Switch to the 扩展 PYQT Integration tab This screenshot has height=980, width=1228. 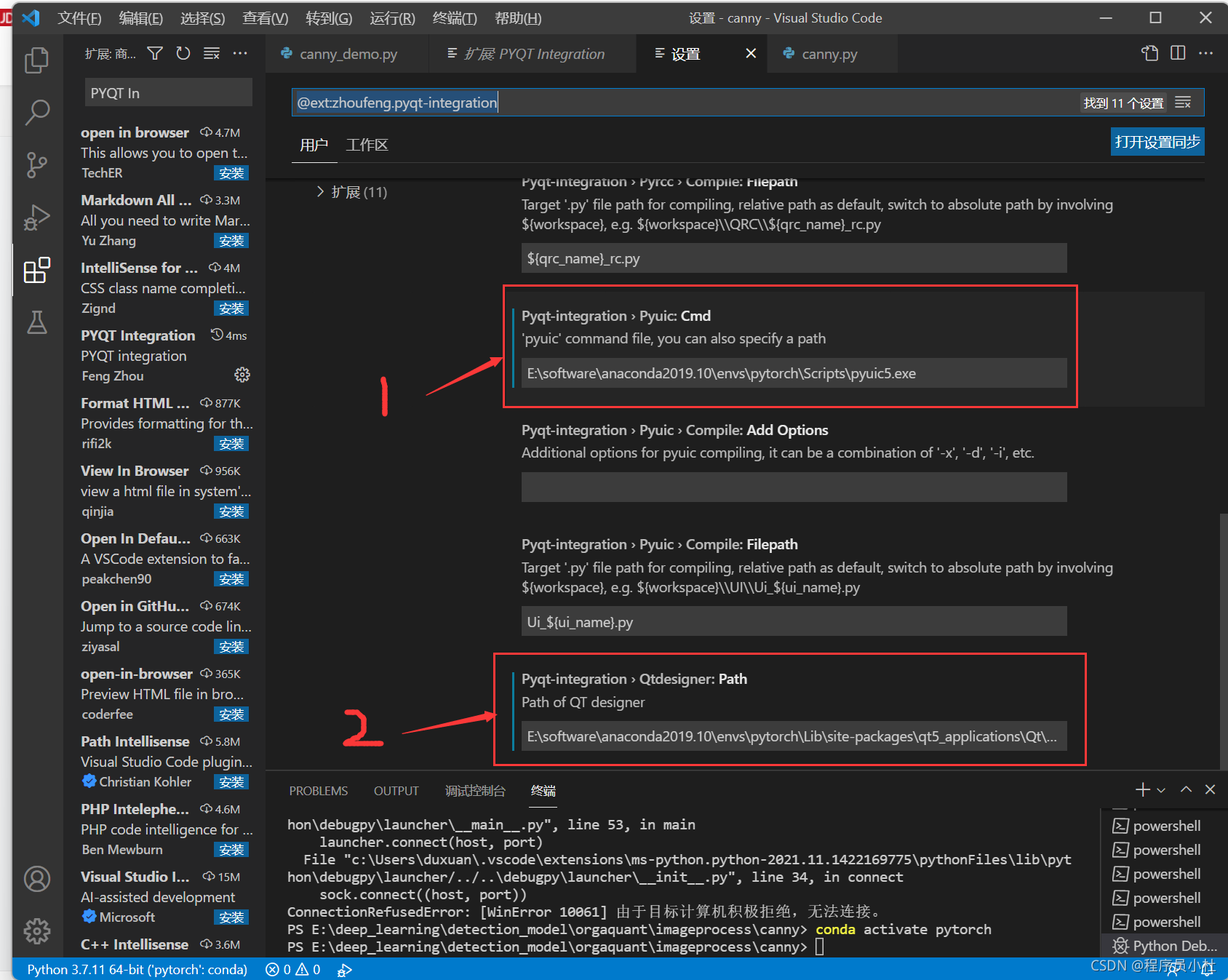(533, 54)
